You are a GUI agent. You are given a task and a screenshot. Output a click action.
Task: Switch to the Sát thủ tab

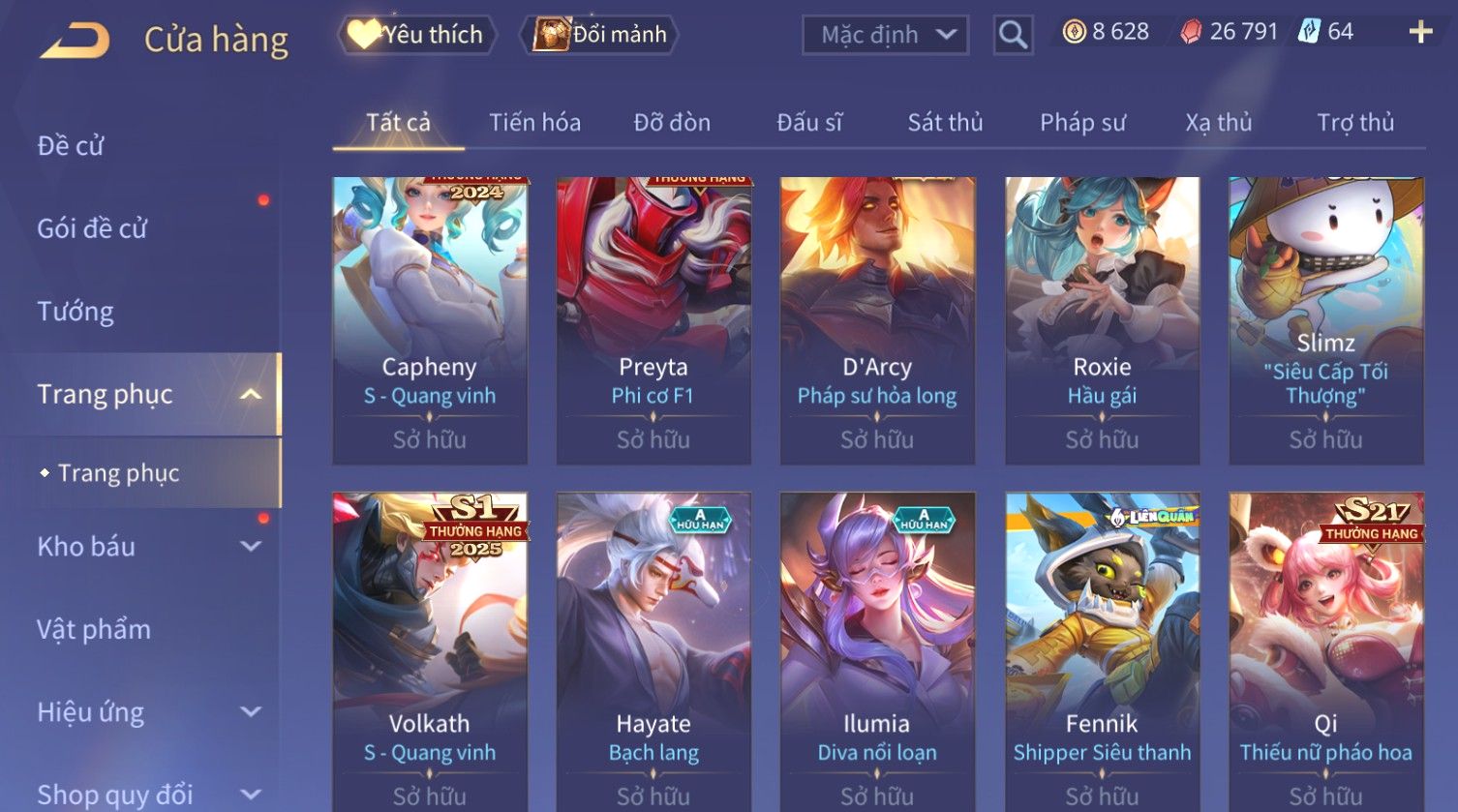(x=945, y=123)
